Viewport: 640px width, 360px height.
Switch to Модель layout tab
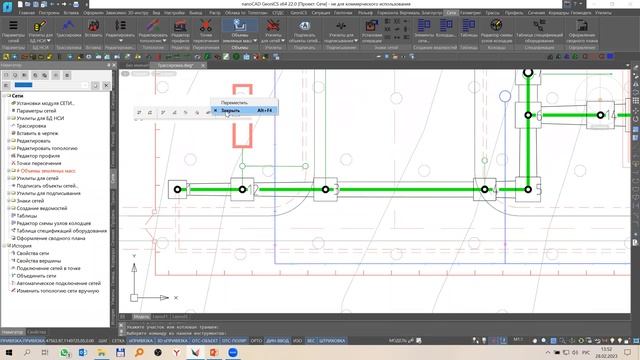(141, 317)
